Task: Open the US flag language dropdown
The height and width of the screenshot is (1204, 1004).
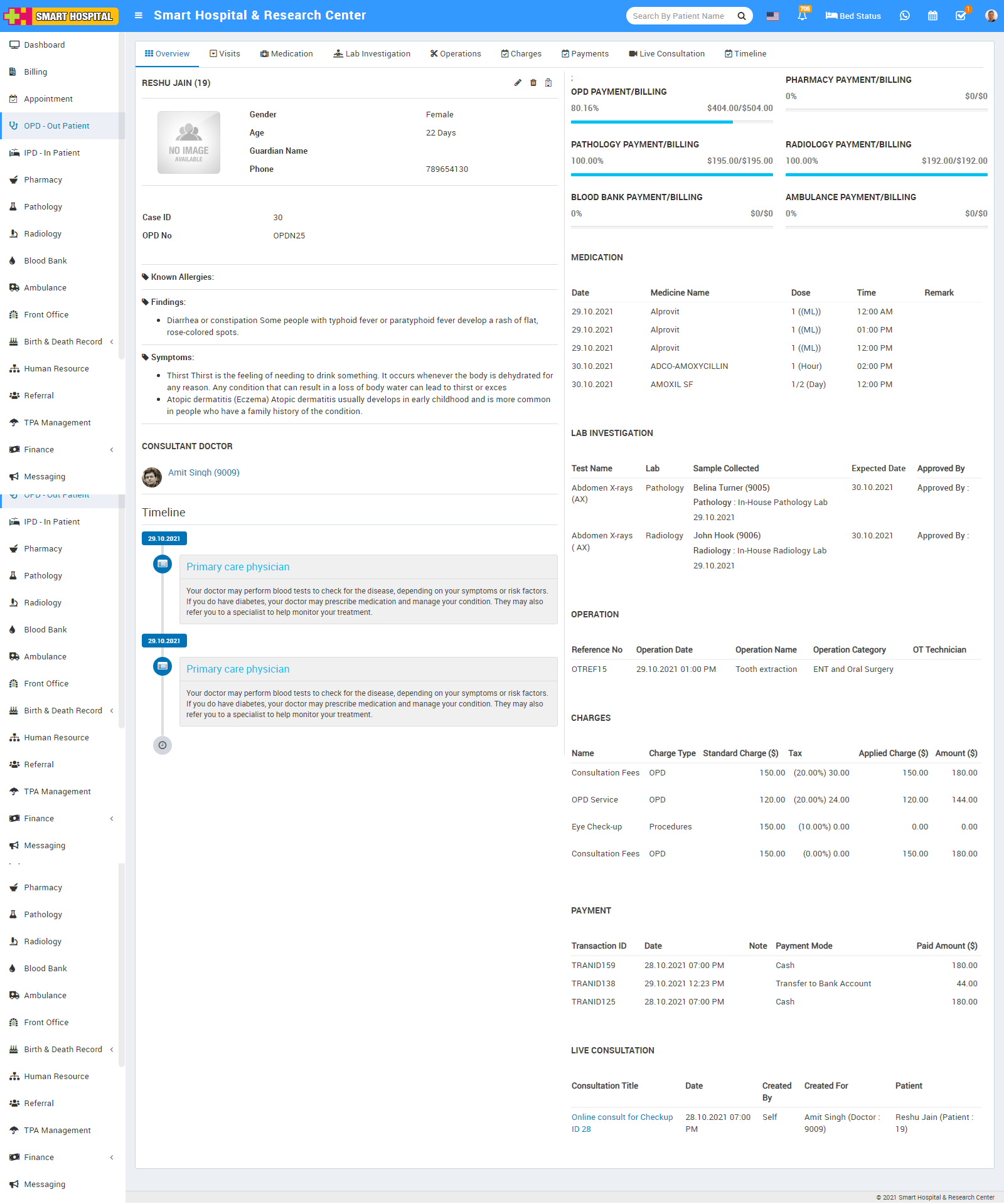Action: (772, 16)
